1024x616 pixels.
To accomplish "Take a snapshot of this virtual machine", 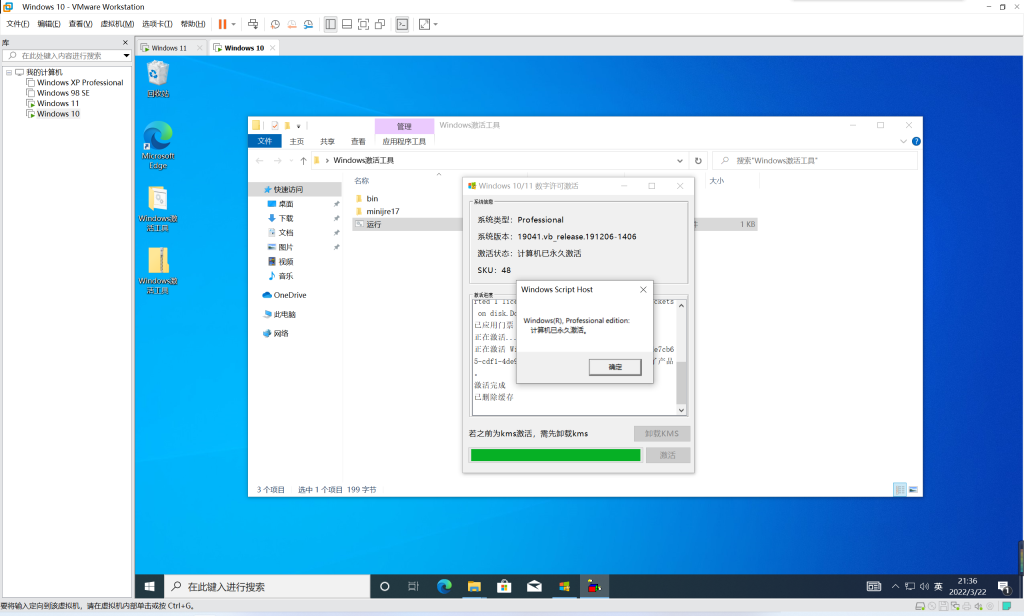I will 275,24.
